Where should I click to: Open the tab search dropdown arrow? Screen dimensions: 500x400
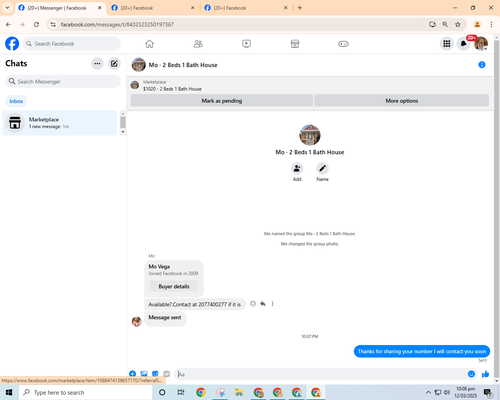coord(7,8)
